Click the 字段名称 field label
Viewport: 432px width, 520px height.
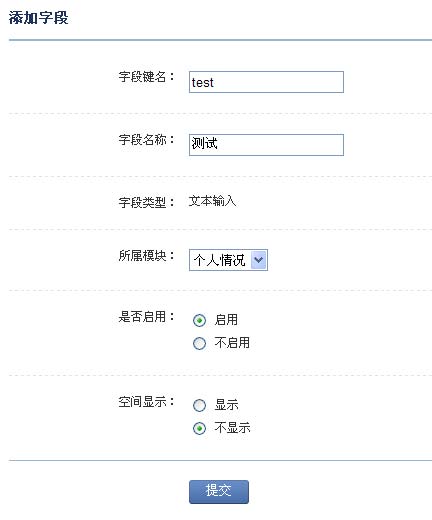146,140
